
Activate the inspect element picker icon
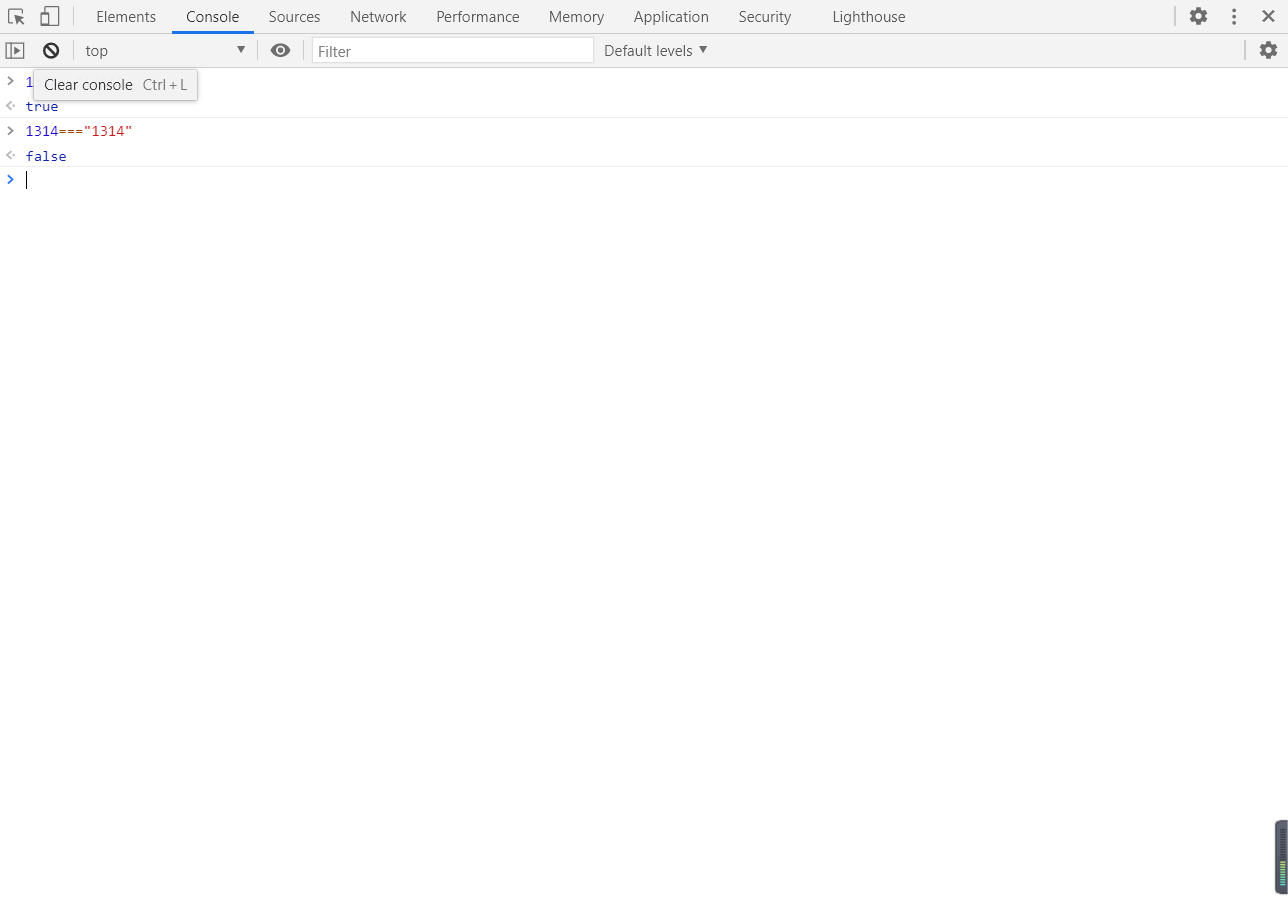pyautogui.click(x=16, y=17)
